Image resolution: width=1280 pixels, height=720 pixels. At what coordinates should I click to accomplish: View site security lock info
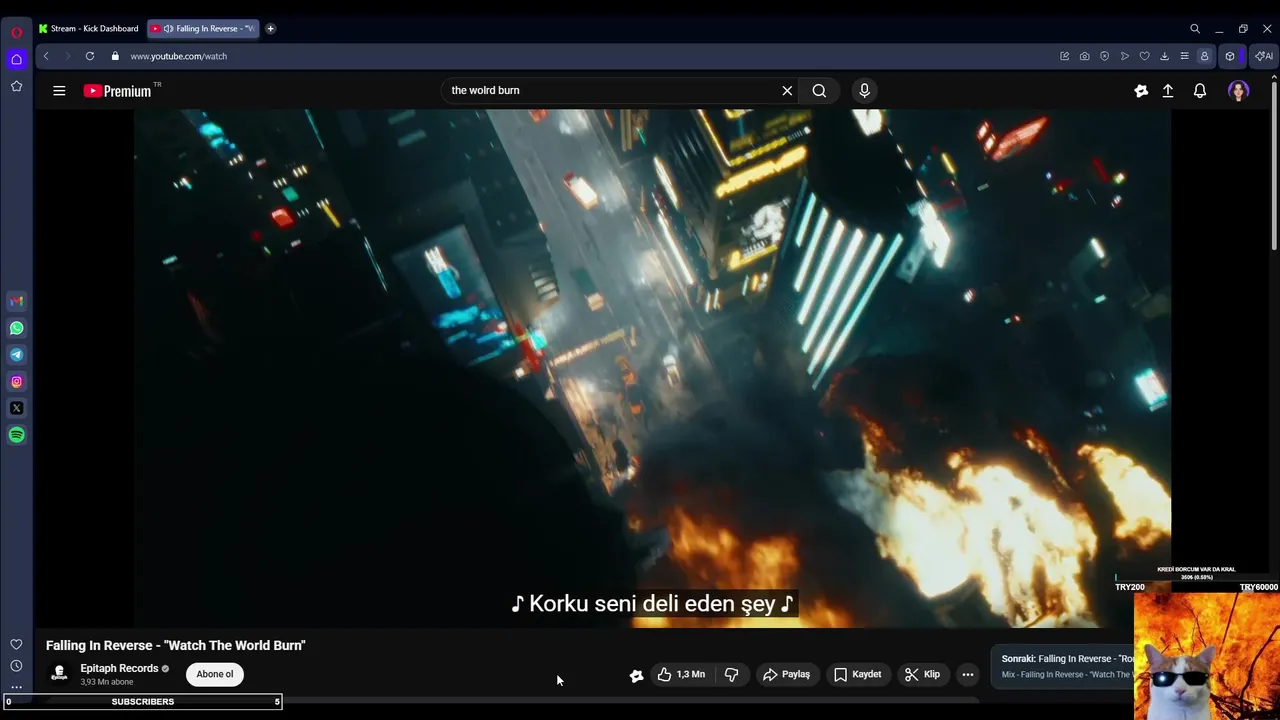(115, 56)
